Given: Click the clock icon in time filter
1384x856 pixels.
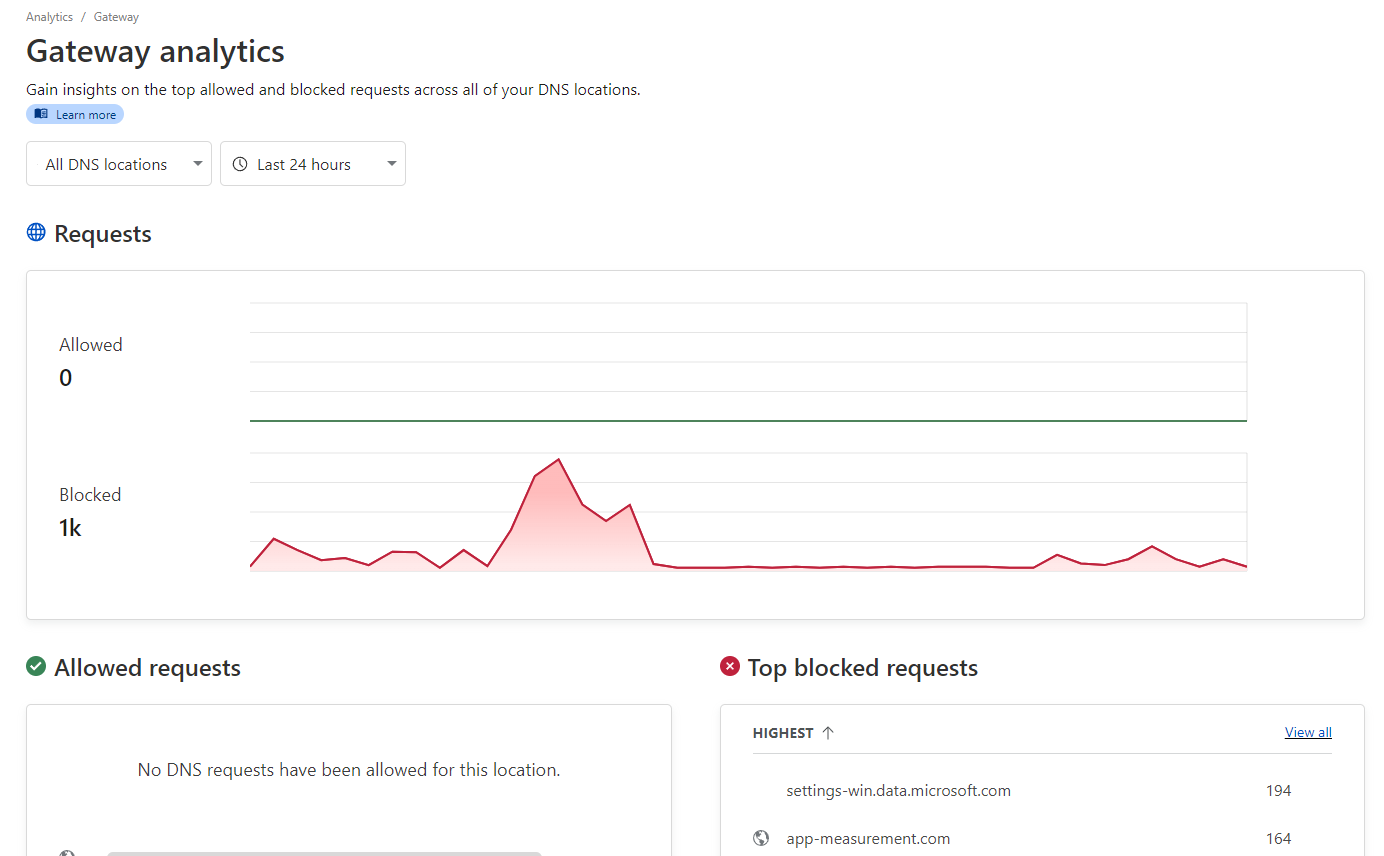Looking at the screenshot, I should click(240, 164).
